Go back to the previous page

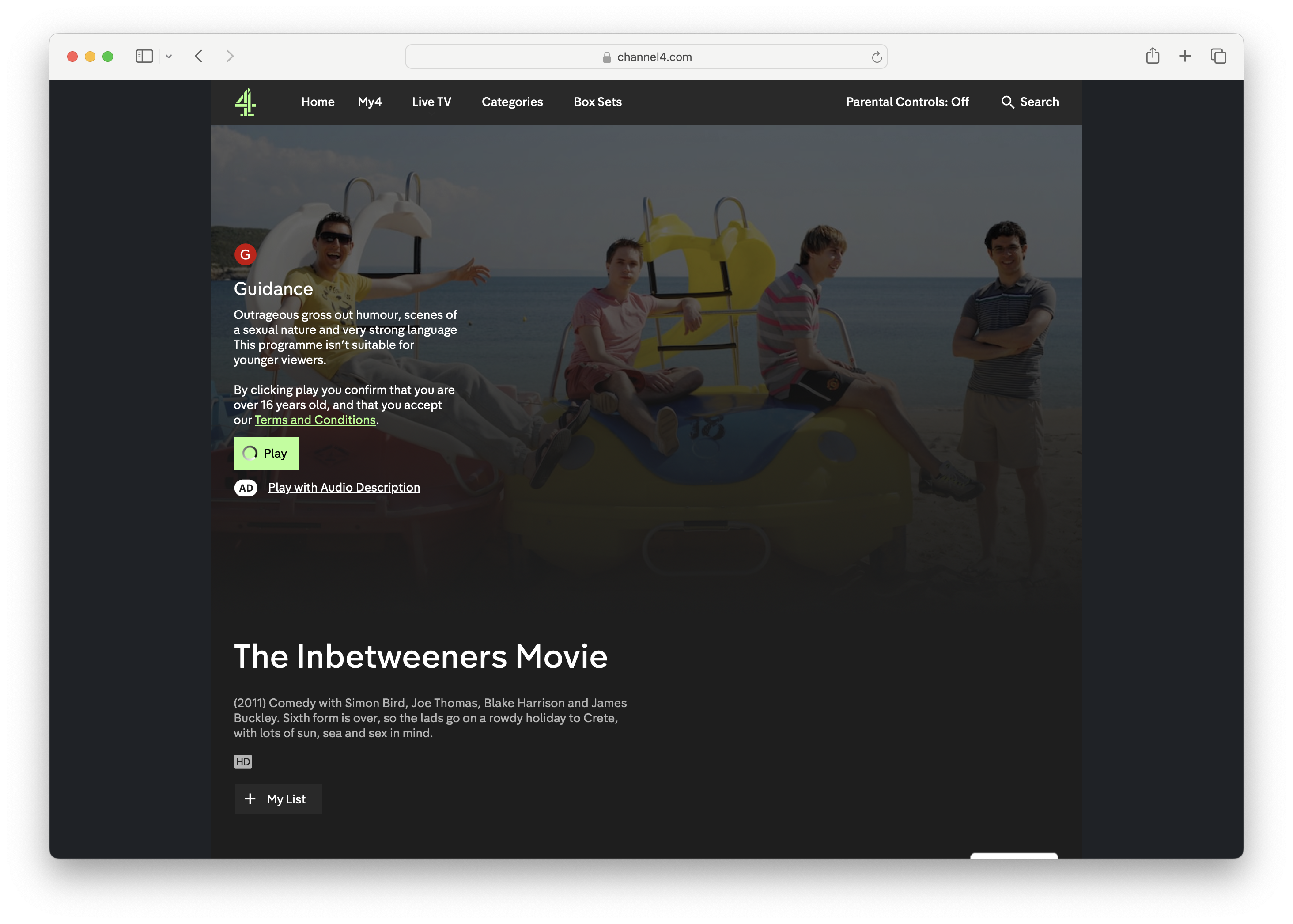(199, 57)
